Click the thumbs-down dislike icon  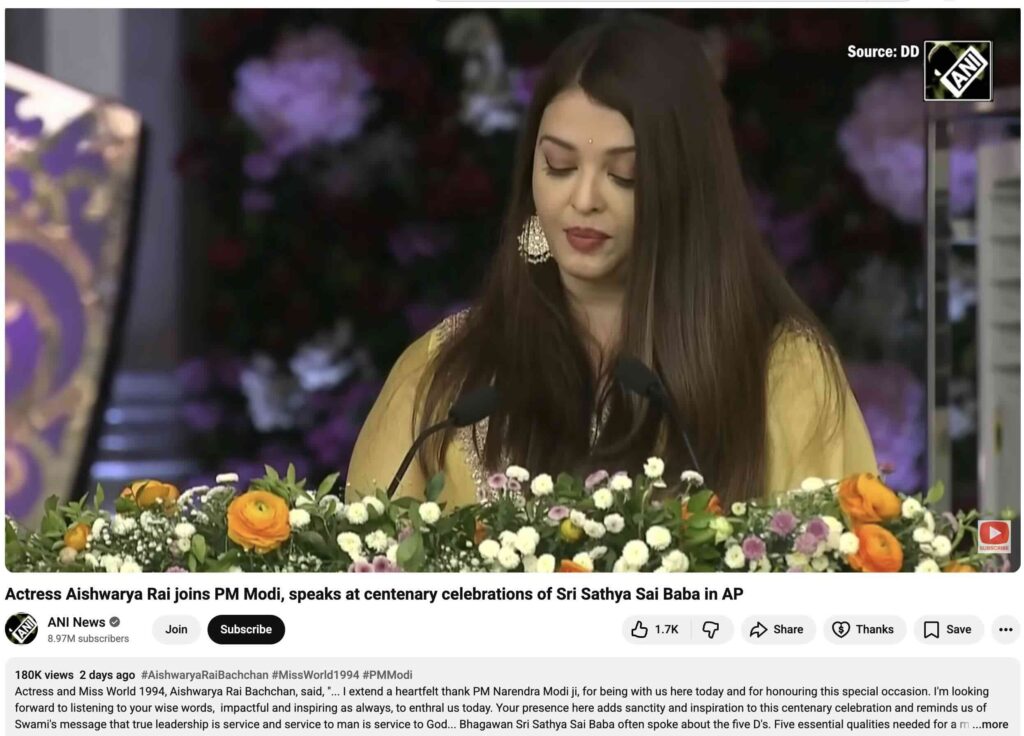pyautogui.click(x=711, y=630)
